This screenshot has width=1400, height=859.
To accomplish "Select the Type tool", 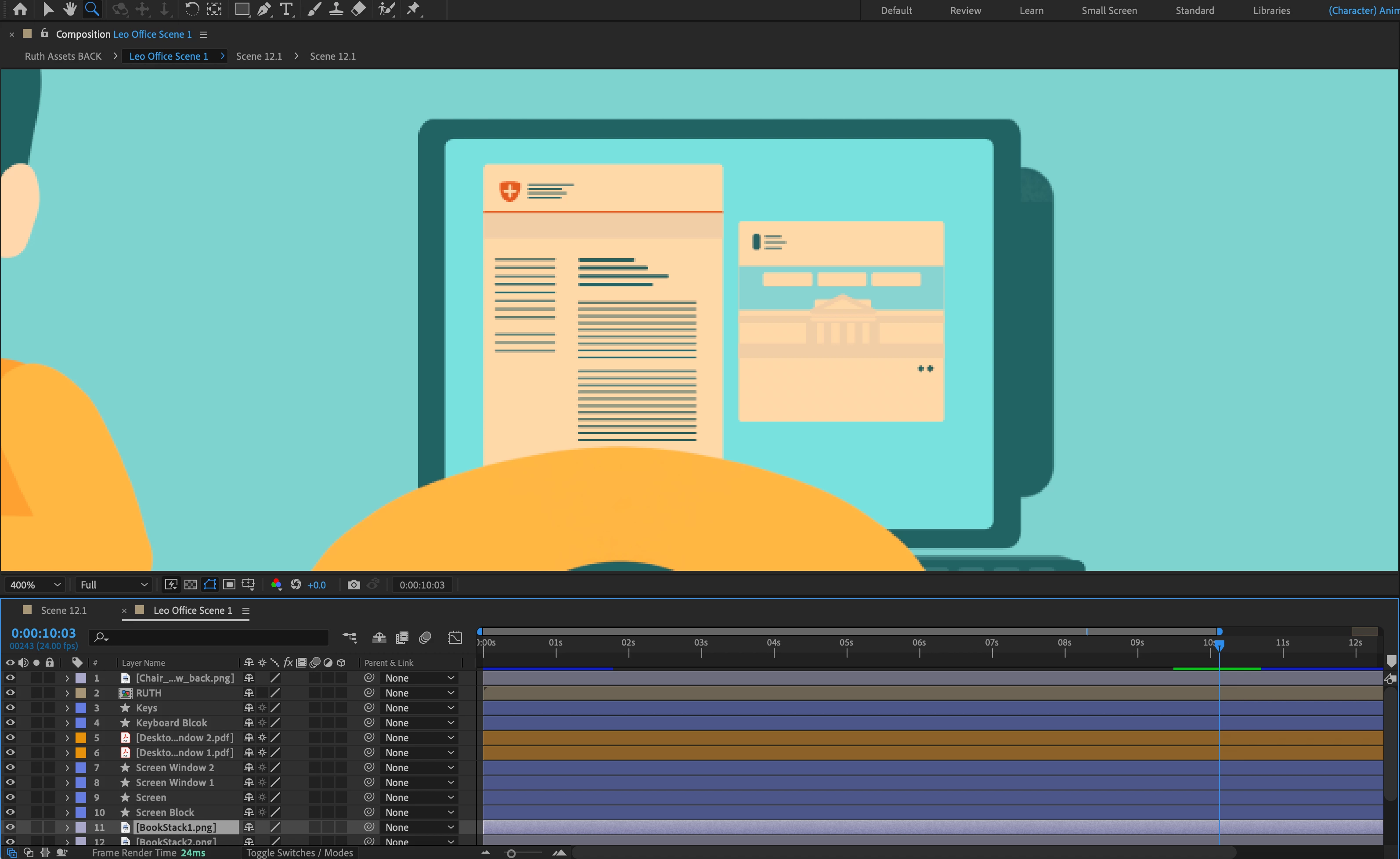I will [286, 10].
